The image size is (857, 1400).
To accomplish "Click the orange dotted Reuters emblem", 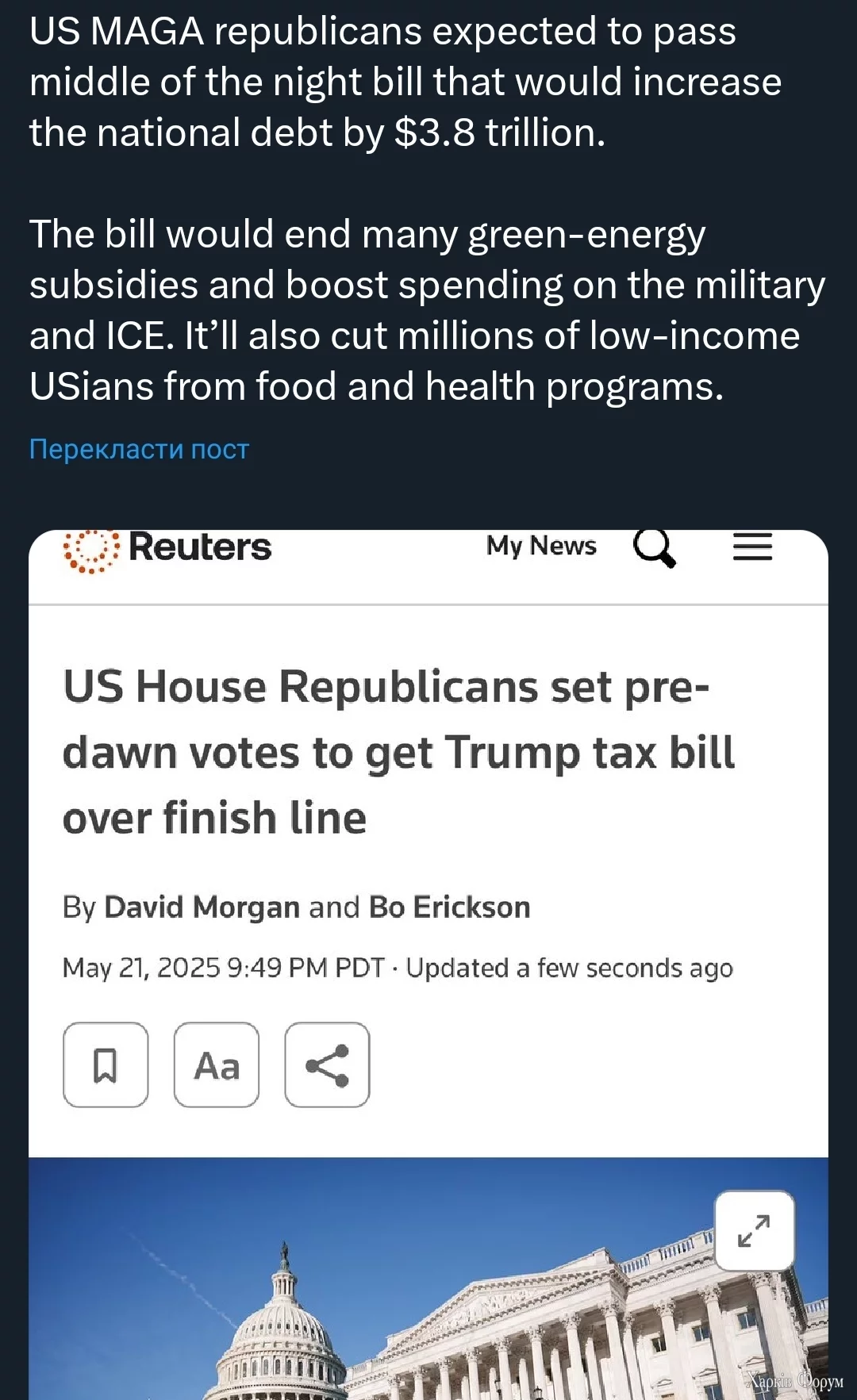I will 90,550.
